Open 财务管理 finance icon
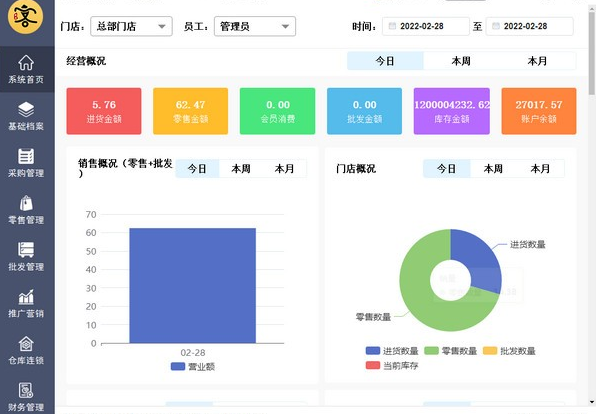 (26, 391)
